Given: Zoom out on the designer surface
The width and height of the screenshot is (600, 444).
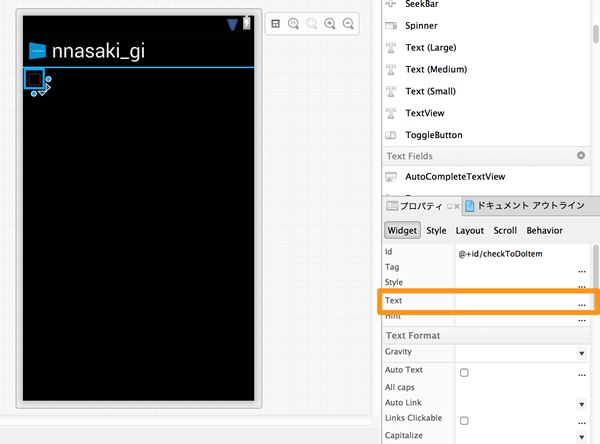Looking at the screenshot, I should click(x=348, y=24).
